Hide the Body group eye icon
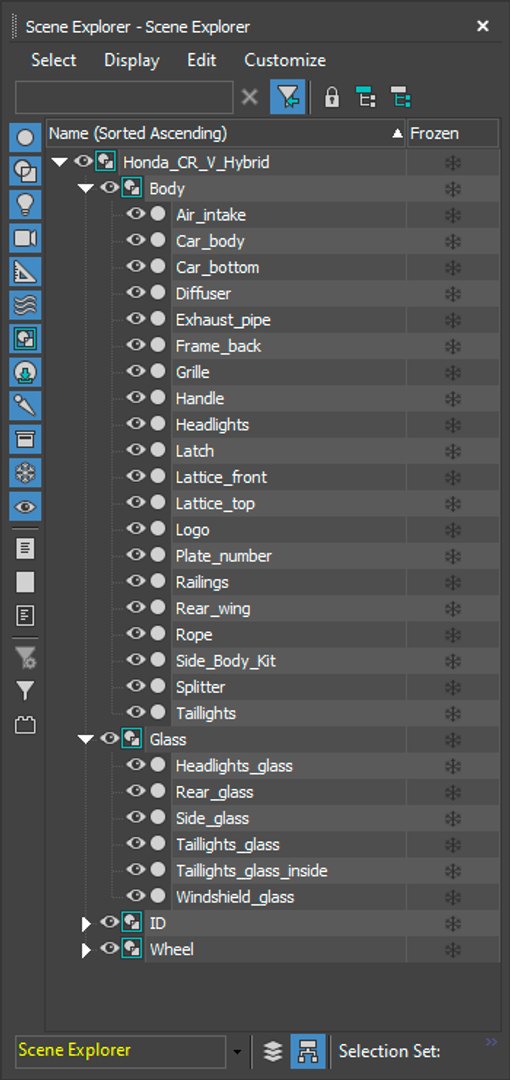Image resolution: width=510 pixels, height=1080 pixels. click(x=110, y=188)
